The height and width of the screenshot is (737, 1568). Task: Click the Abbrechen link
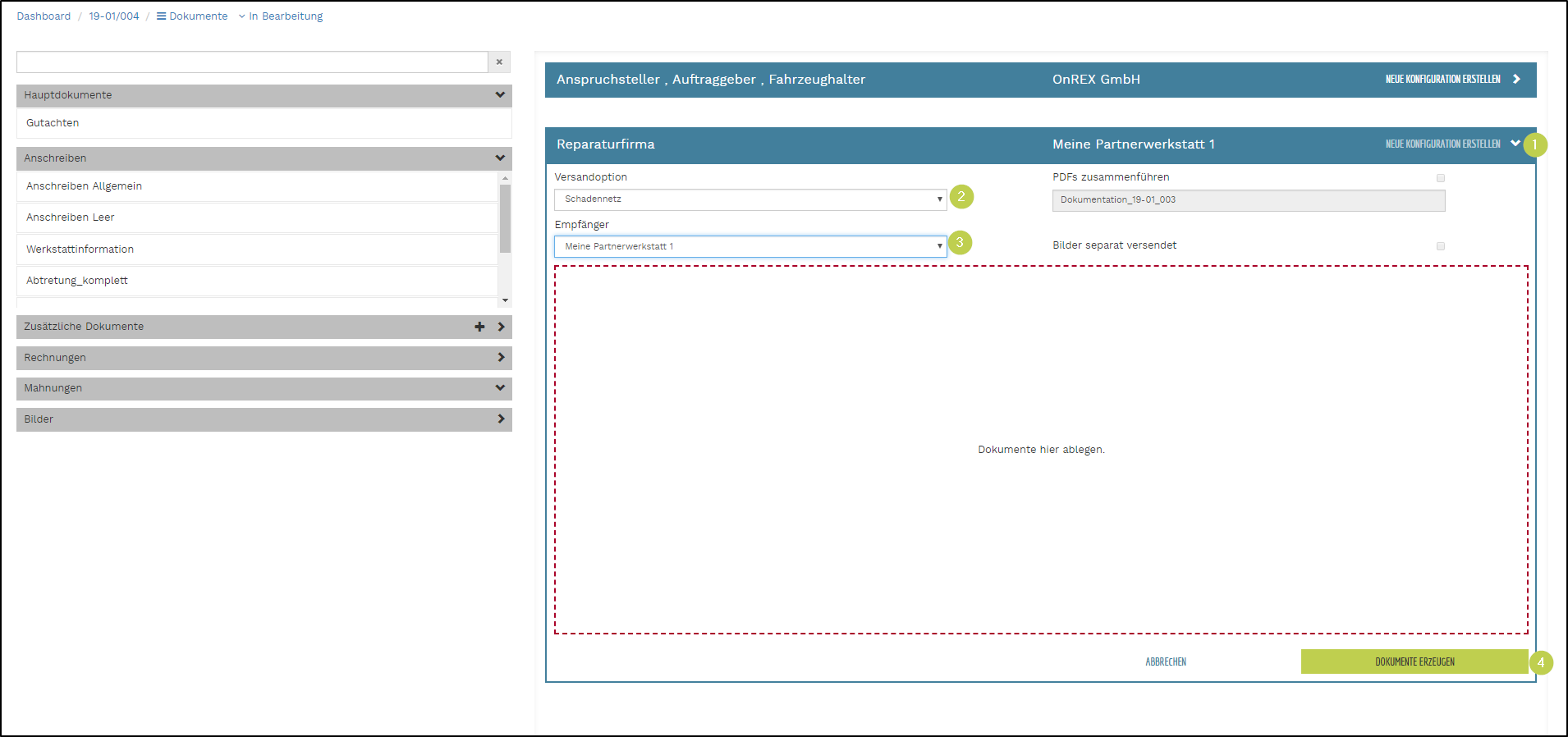click(1165, 662)
